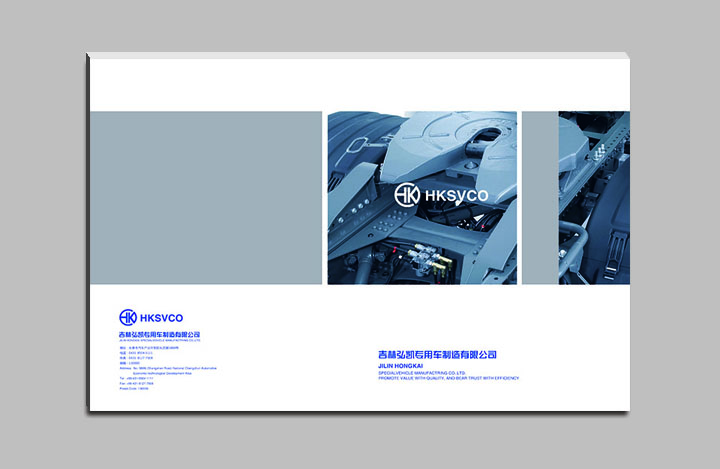
Task: Select the white HKSVCO wordmark on the photo
Action: pos(455,195)
